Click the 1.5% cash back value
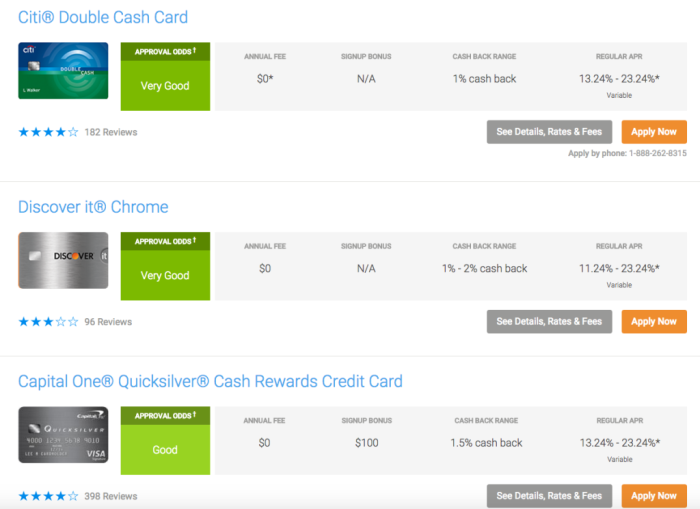The height and width of the screenshot is (509, 700). click(486, 443)
